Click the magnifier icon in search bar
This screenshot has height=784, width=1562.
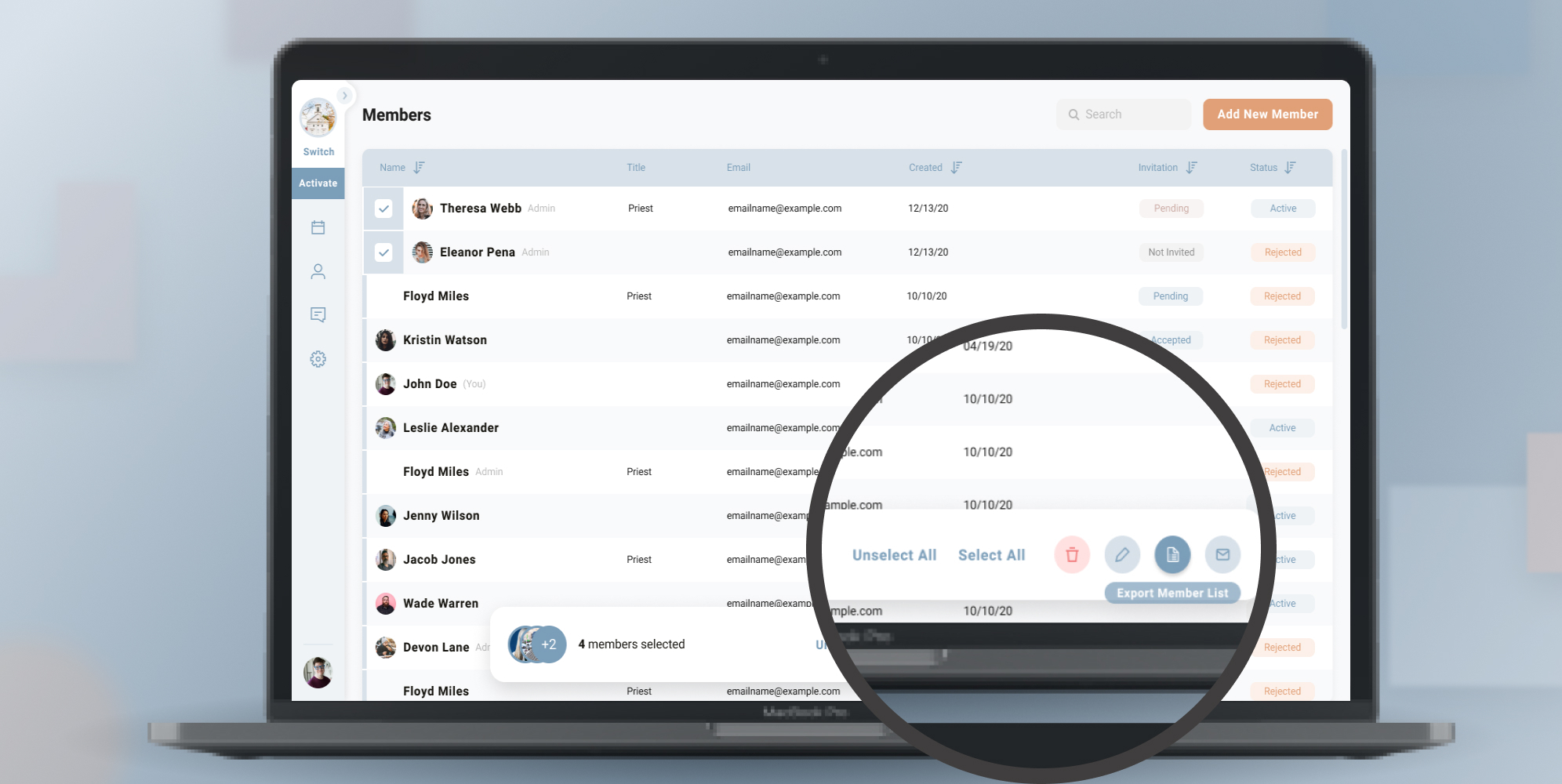(x=1074, y=114)
